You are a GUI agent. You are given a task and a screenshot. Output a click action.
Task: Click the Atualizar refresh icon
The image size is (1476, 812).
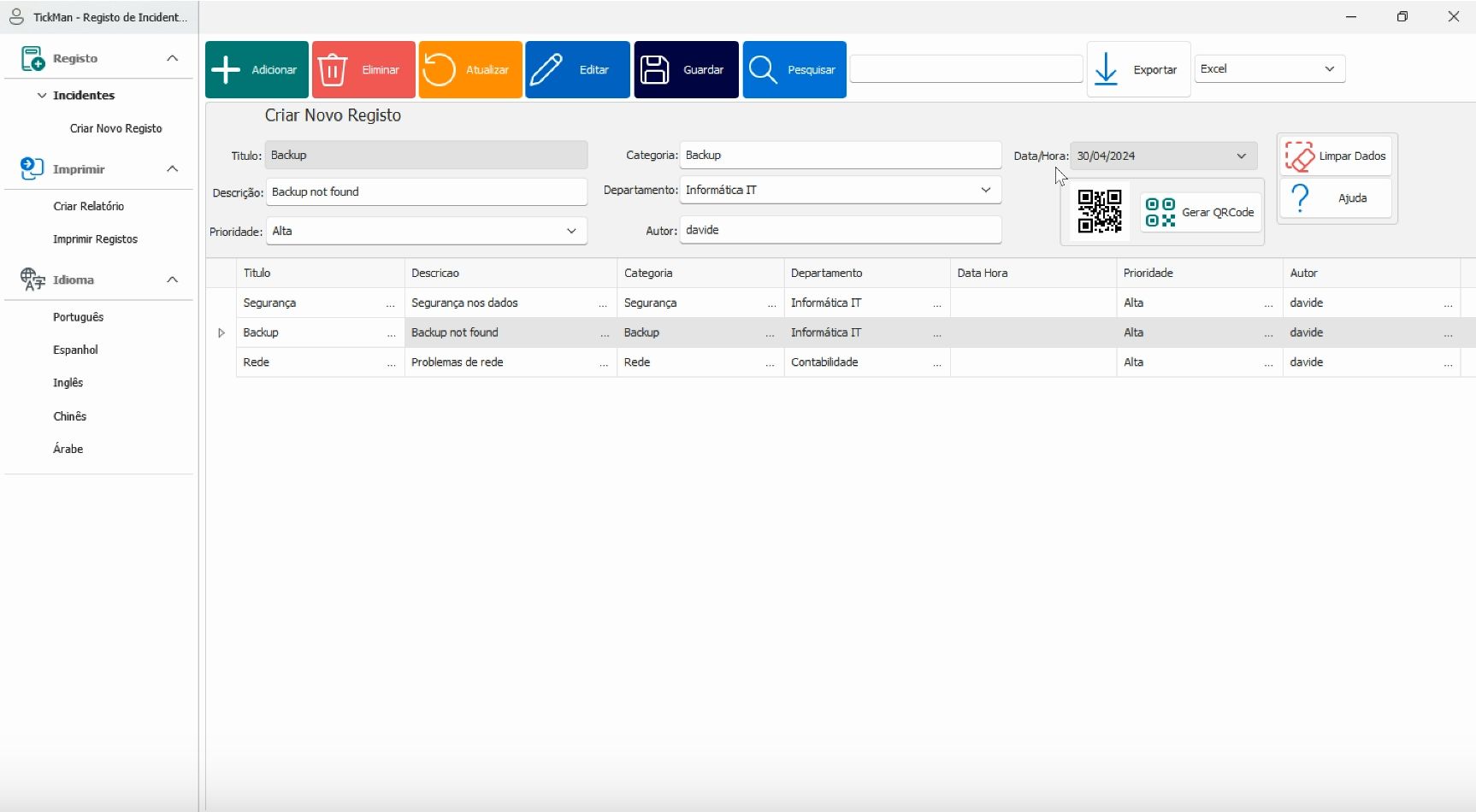click(x=439, y=70)
